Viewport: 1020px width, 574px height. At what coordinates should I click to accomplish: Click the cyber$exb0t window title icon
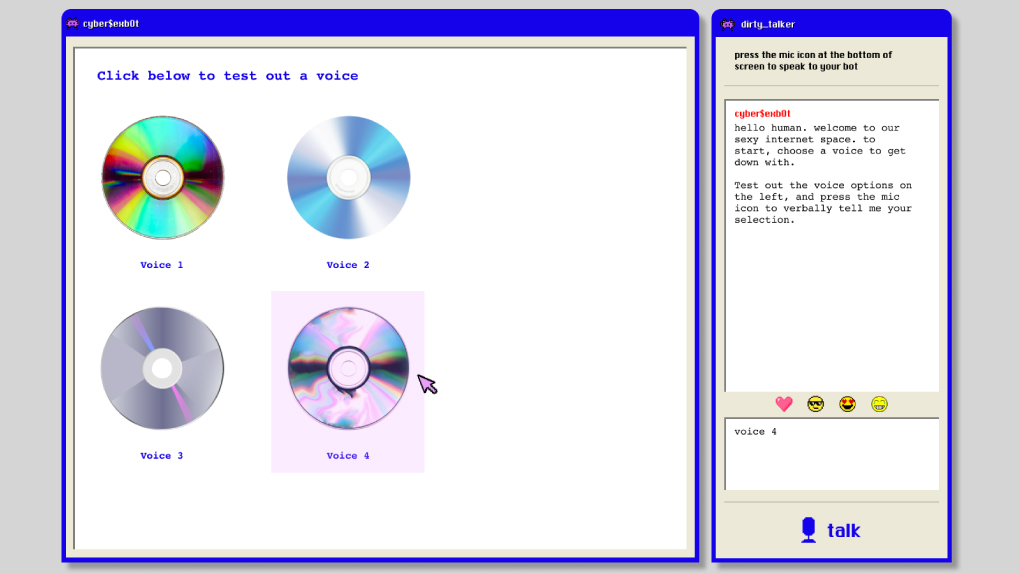pos(72,23)
